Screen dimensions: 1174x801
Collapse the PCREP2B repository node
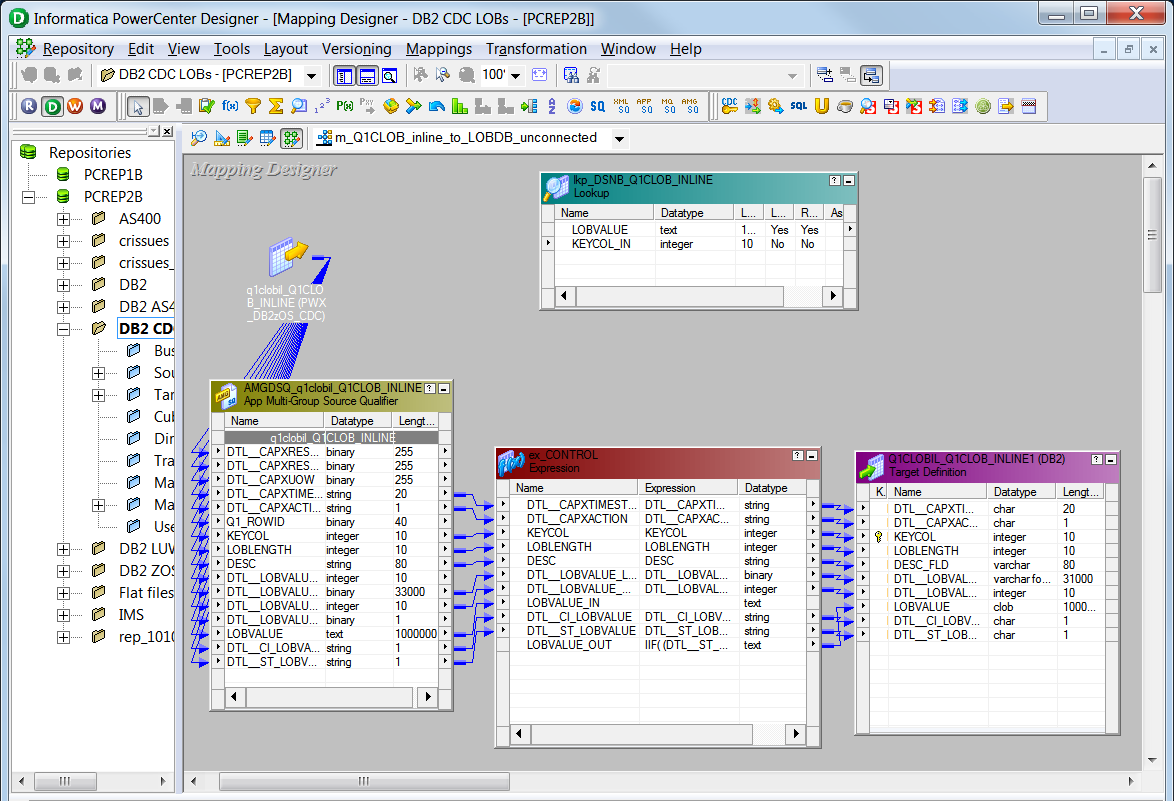pos(29,197)
